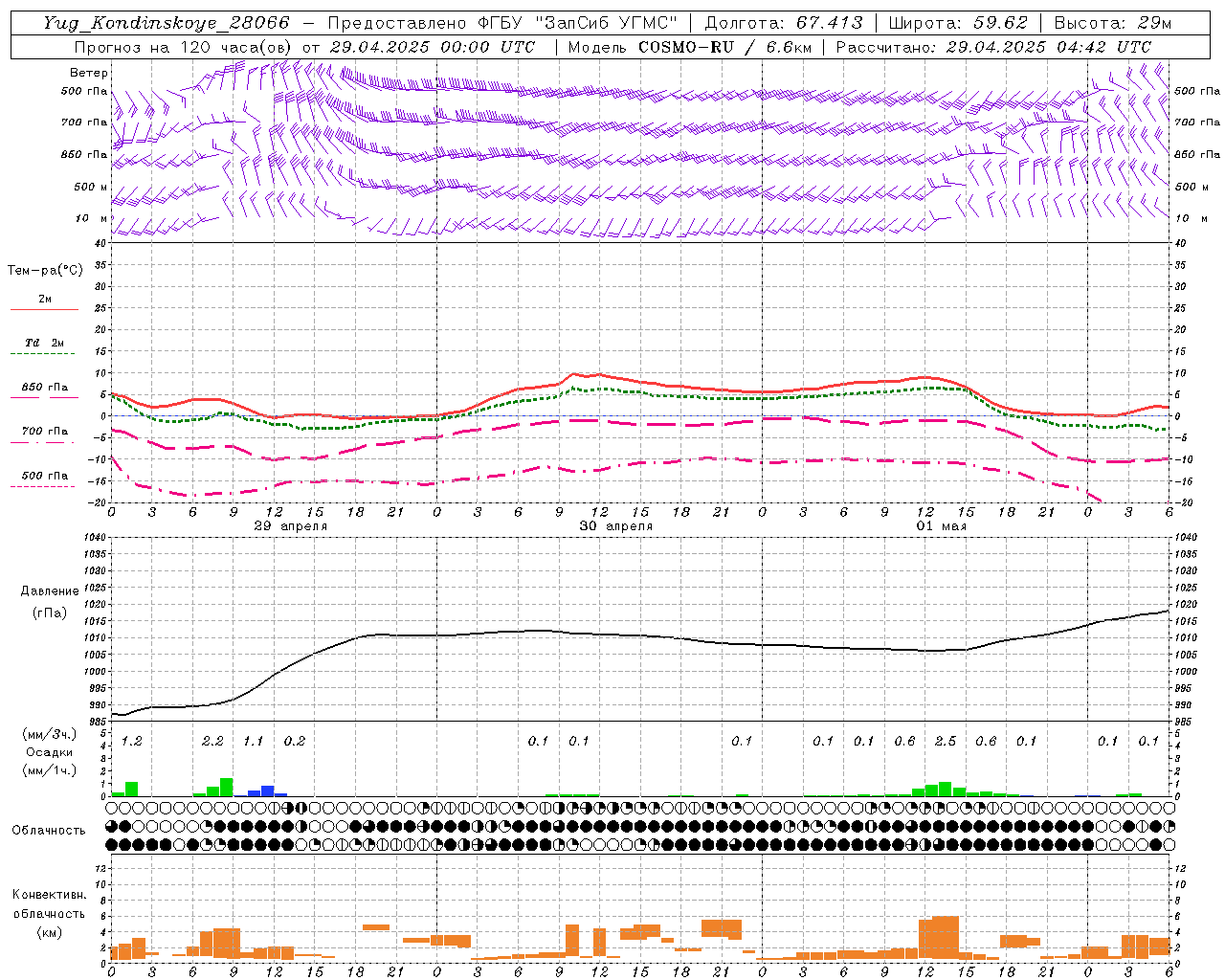1225x980 pixels.
Task: Select the Широта: 59.62 header value
Action: [x=958, y=23]
